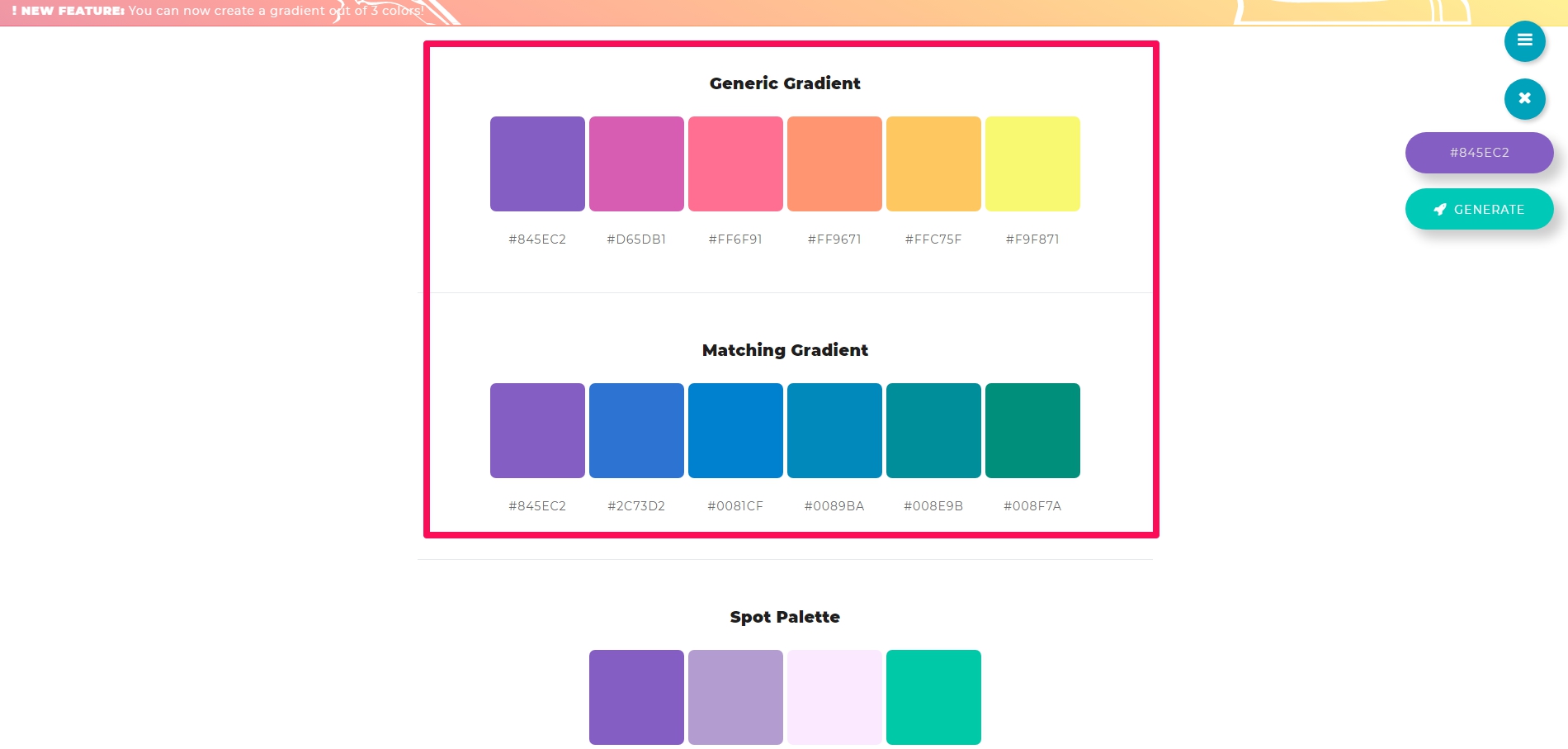This screenshot has height=749, width=1568.
Task: Click the #845EC2 hex label under Generic Gradient
Action: (x=537, y=239)
